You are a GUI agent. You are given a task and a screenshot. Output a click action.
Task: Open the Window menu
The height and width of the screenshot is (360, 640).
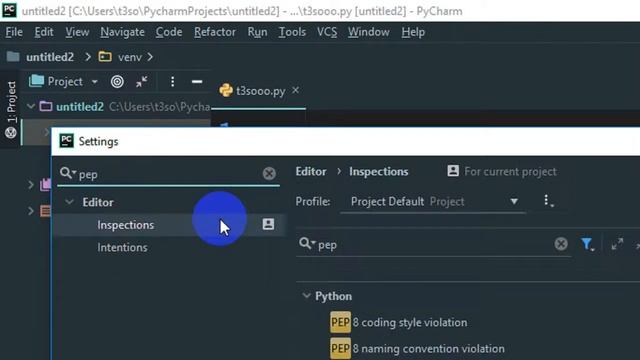(x=369, y=32)
